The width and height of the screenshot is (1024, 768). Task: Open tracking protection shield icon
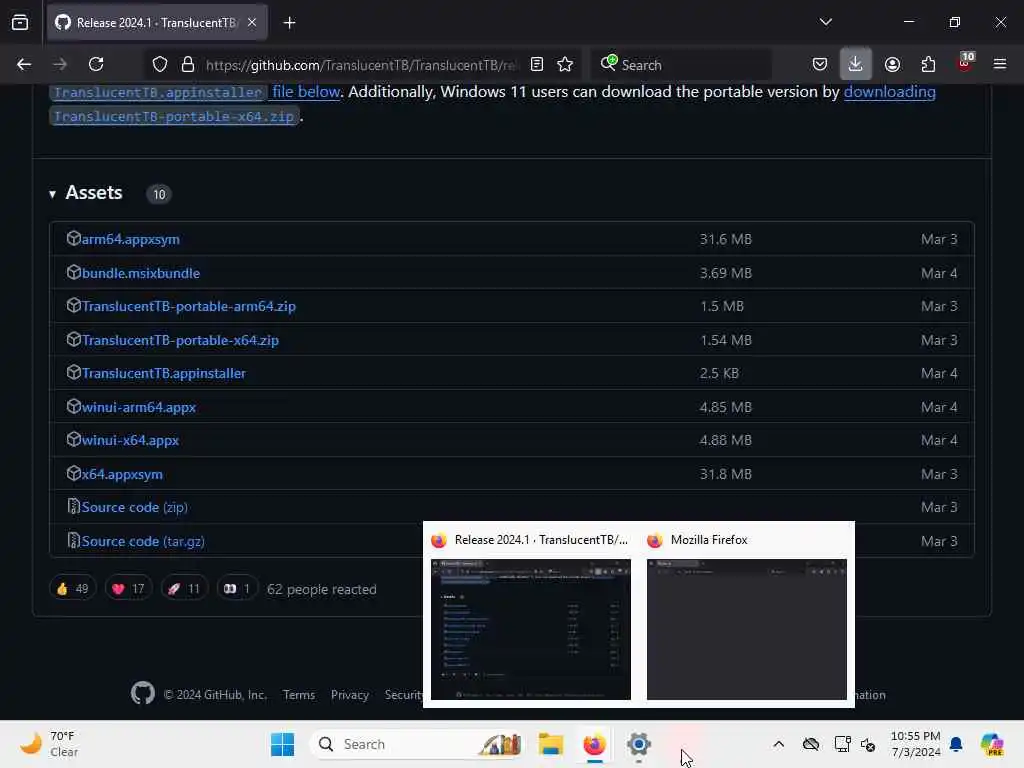[160, 64]
